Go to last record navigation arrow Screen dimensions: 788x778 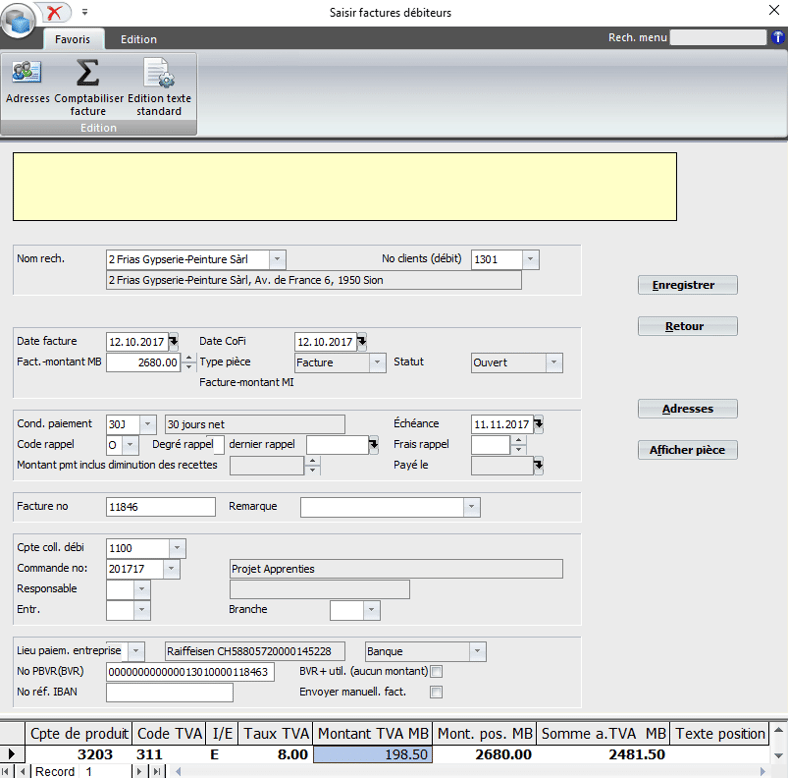[157, 771]
